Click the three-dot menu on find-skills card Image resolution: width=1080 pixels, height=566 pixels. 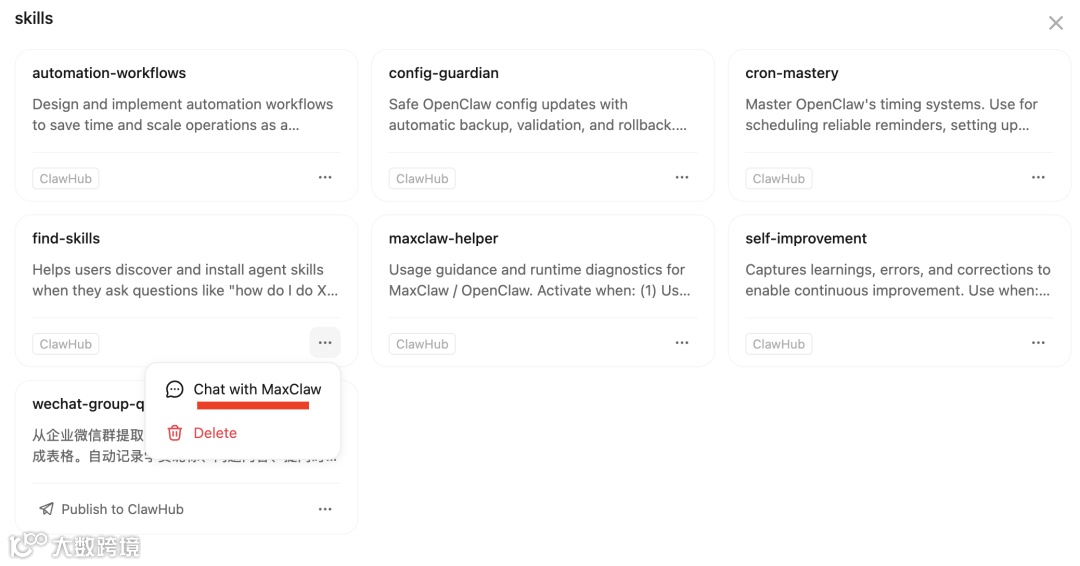325,343
